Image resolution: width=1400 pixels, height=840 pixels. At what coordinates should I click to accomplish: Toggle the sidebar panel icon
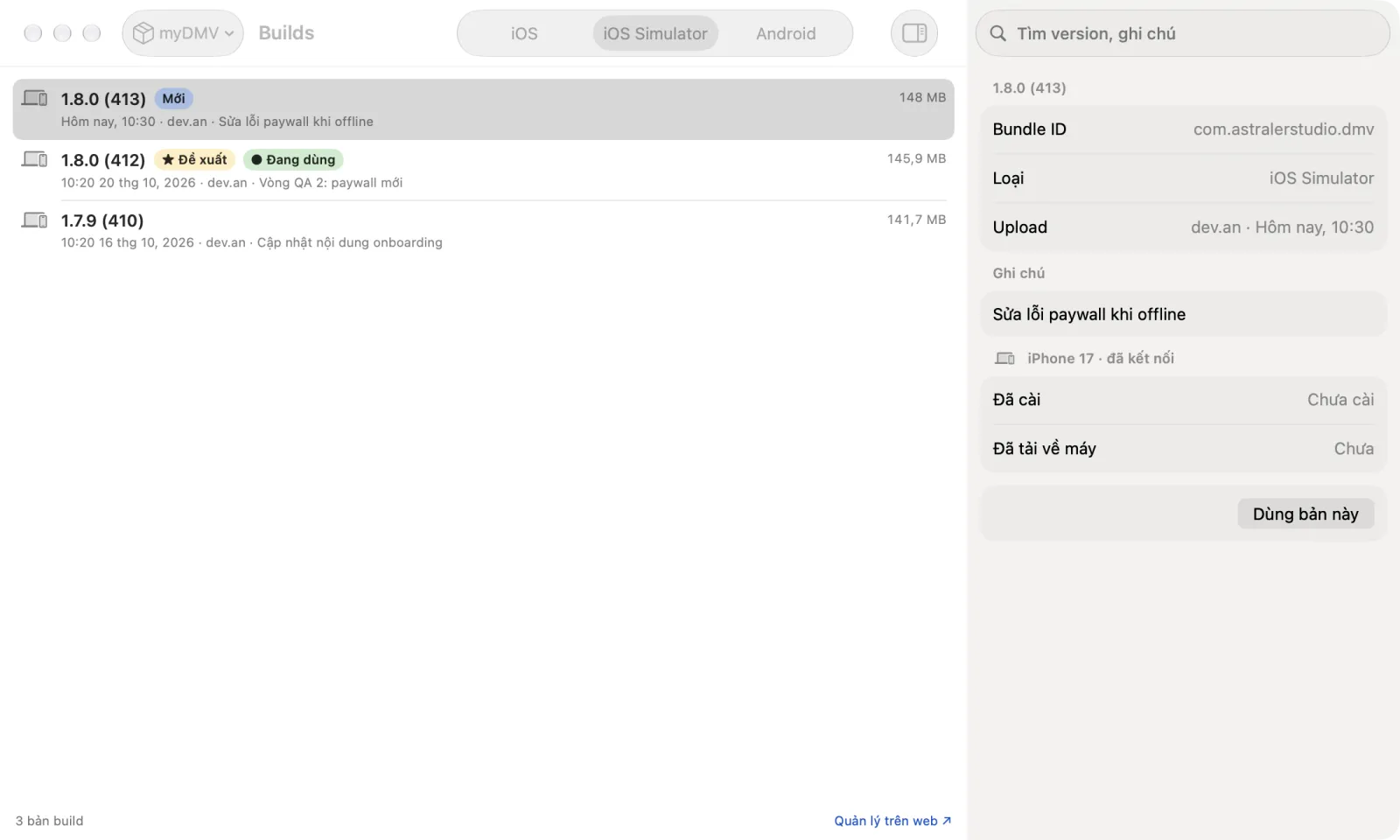coord(914,33)
